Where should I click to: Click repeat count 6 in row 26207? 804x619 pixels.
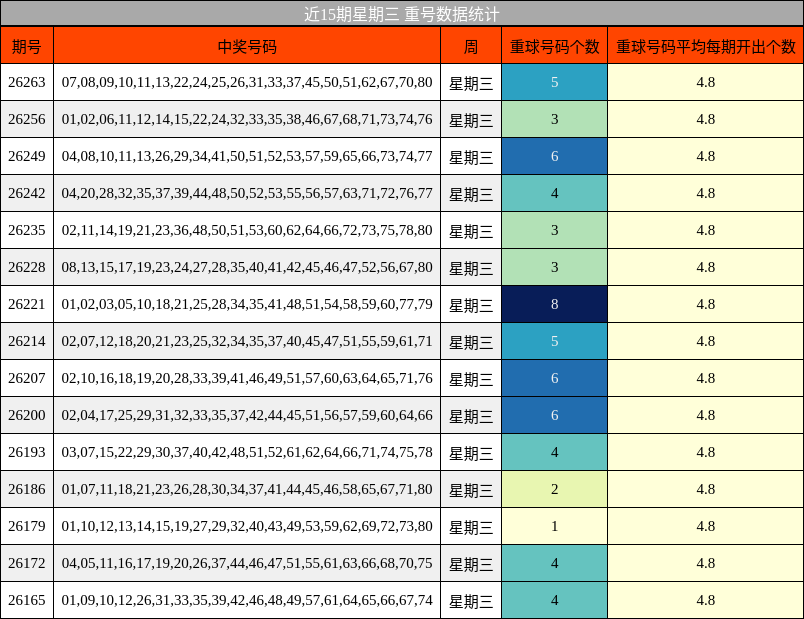pos(554,378)
